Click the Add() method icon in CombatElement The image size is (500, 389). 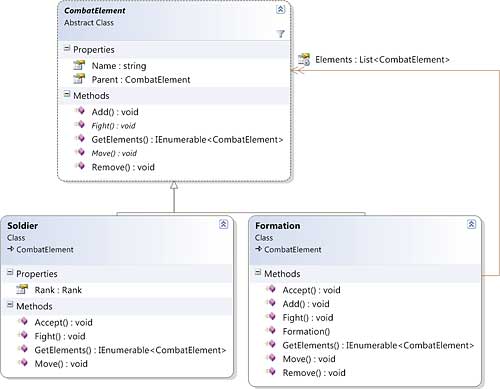[80, 111]
